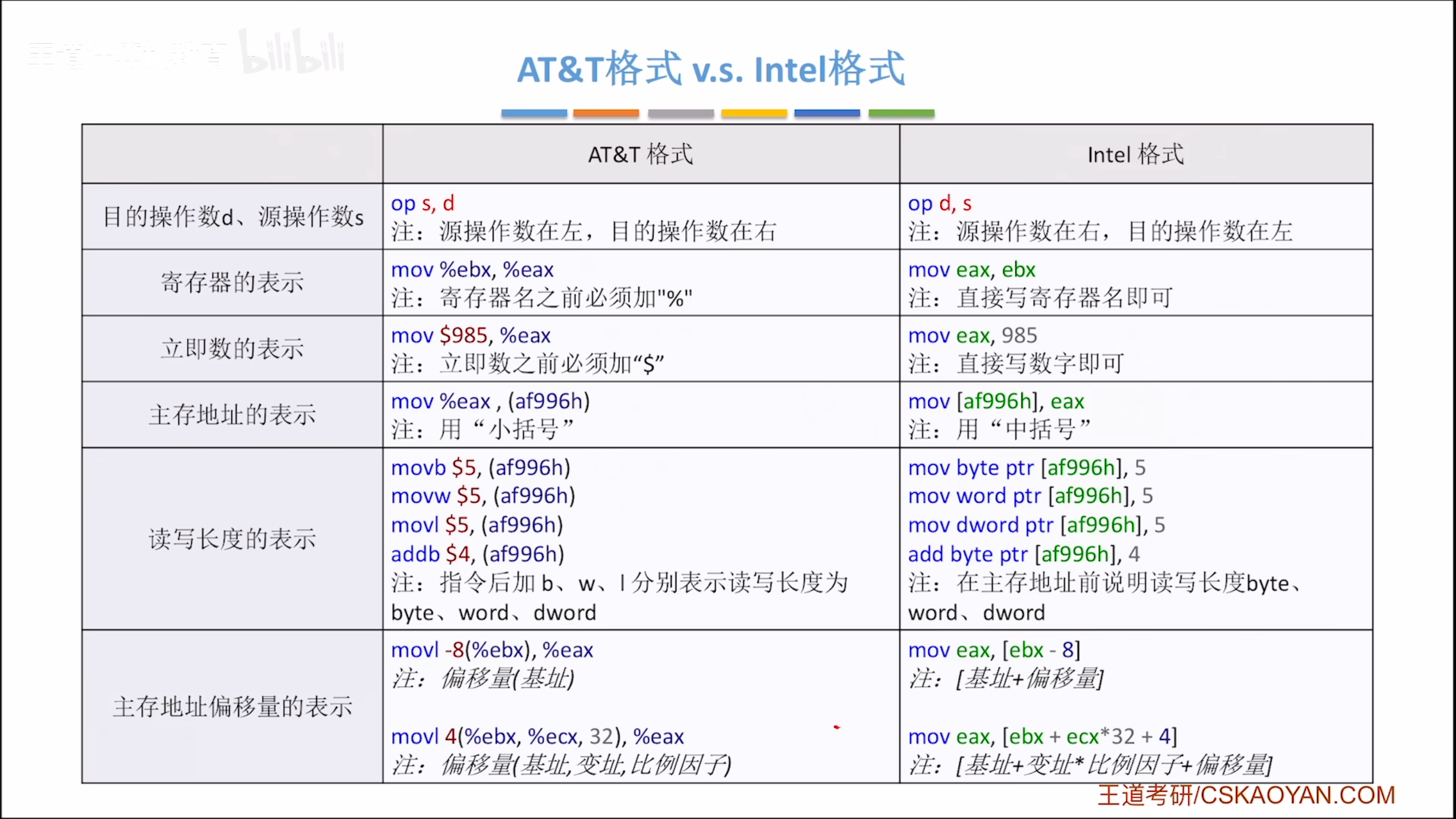The width and height of the screenshot is (1456, 819).
Task: Click the 读写长度的表示 row label
Action: [x=232, y=539]
